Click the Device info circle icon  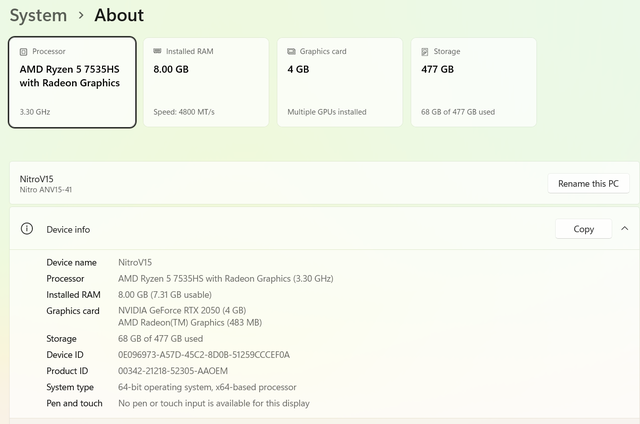pyautogui.click(x=27, y=229)
